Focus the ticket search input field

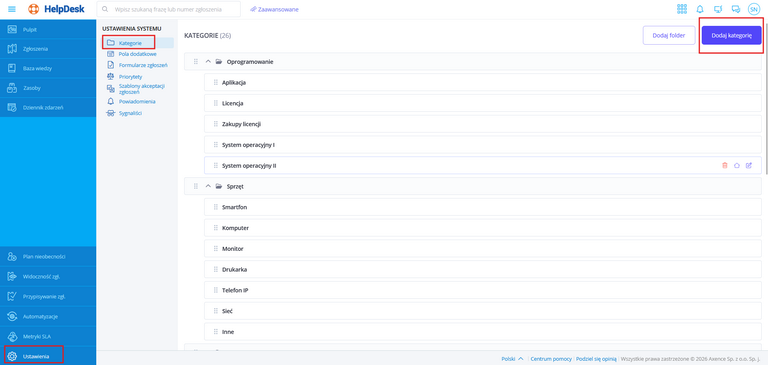pos(168,9)
